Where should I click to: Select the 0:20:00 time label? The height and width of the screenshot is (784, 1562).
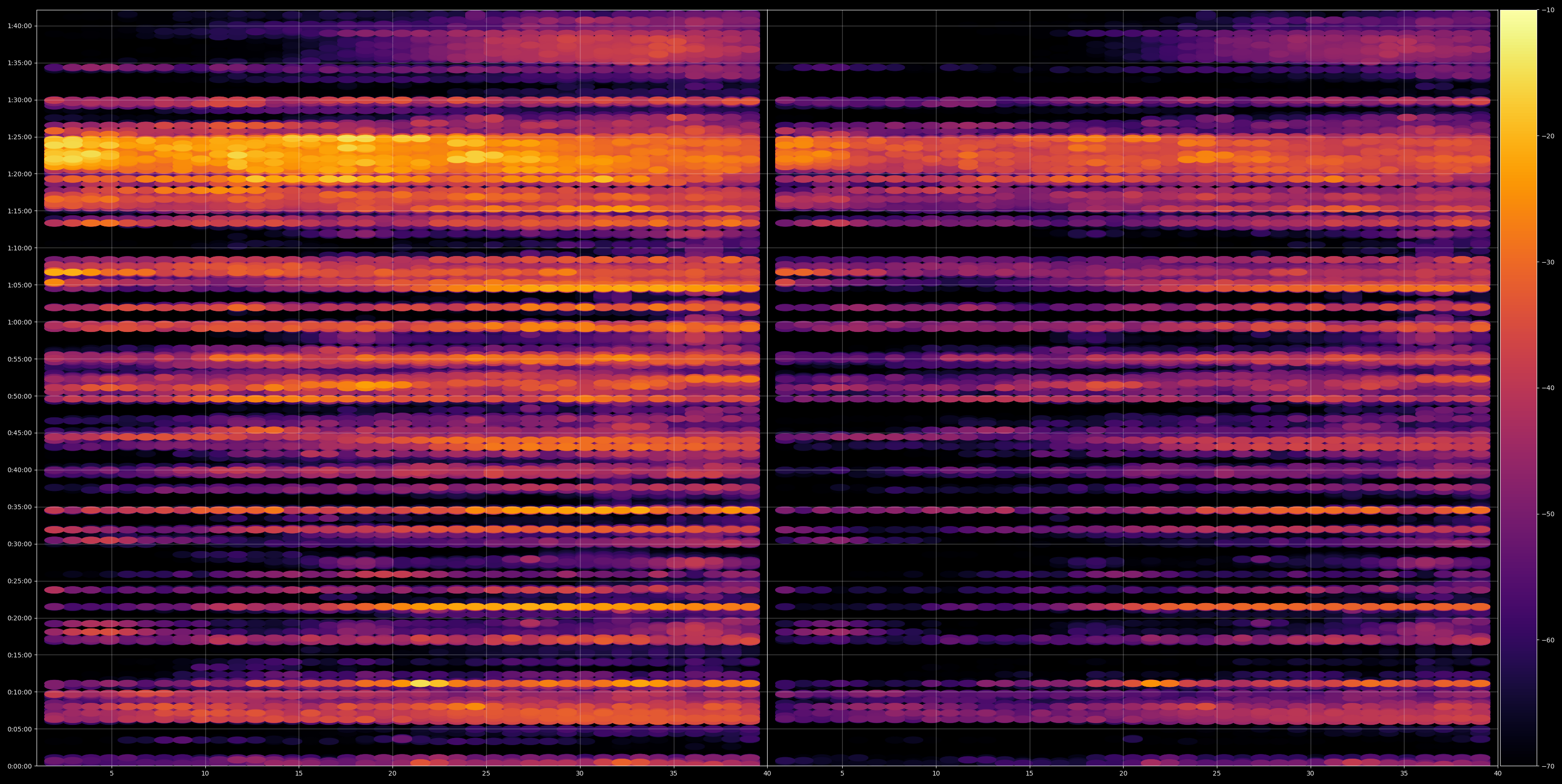coord(19,618)
